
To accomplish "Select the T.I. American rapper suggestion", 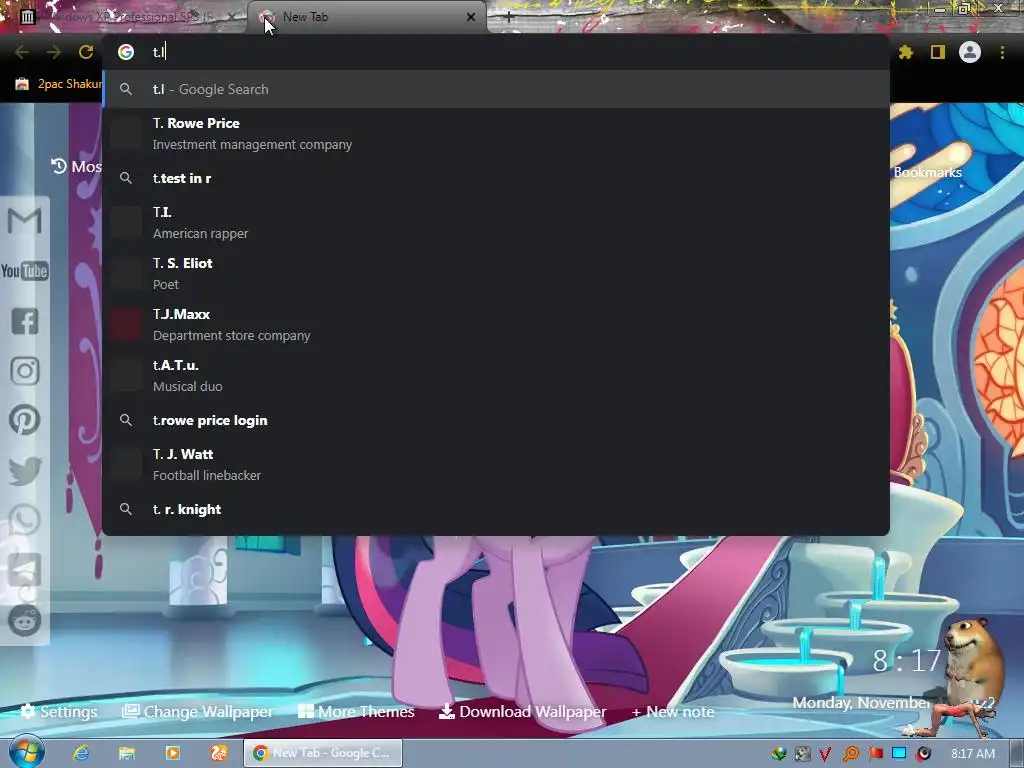I will (496, 222).
